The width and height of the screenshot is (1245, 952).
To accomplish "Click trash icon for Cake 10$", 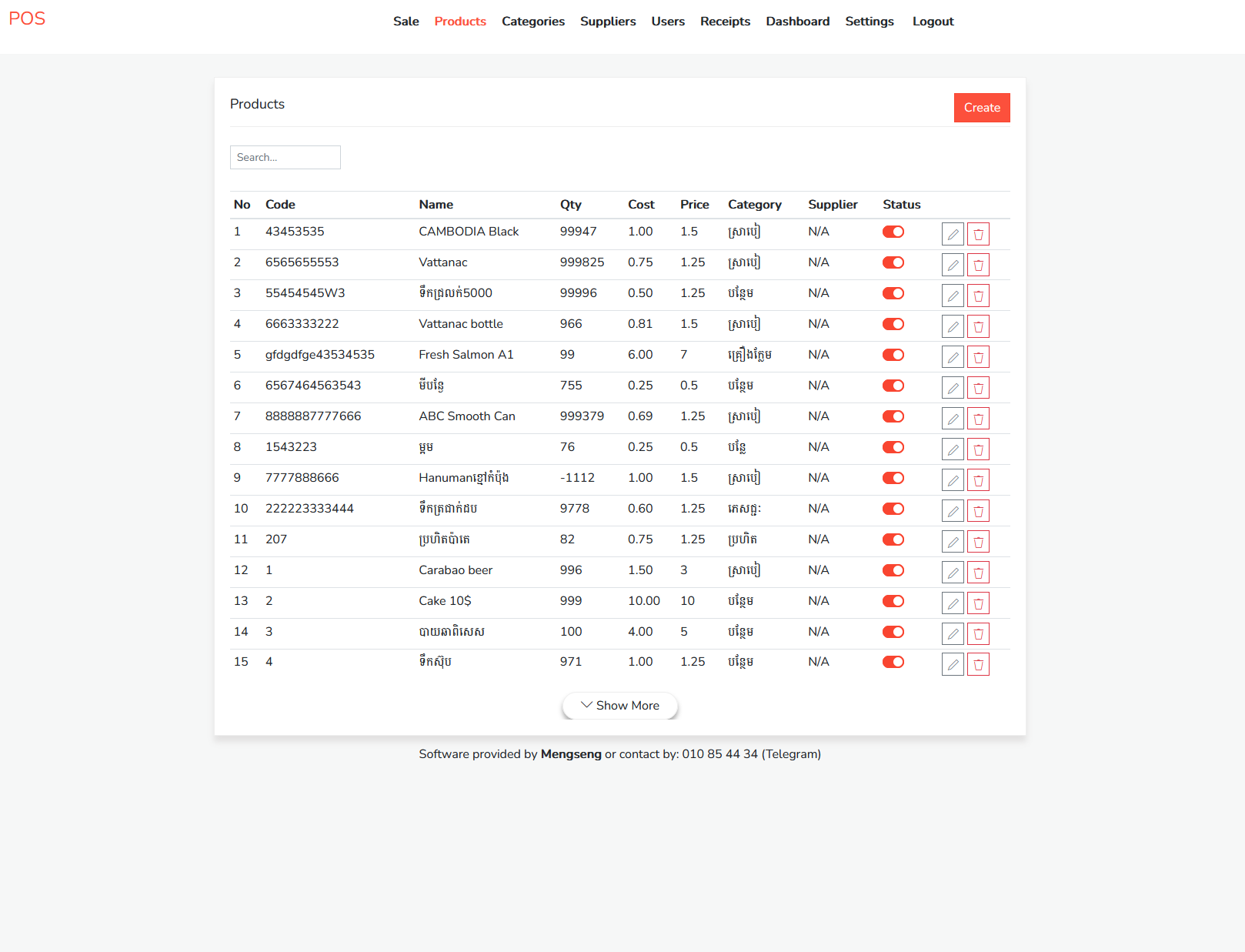I will click(978, 603).
